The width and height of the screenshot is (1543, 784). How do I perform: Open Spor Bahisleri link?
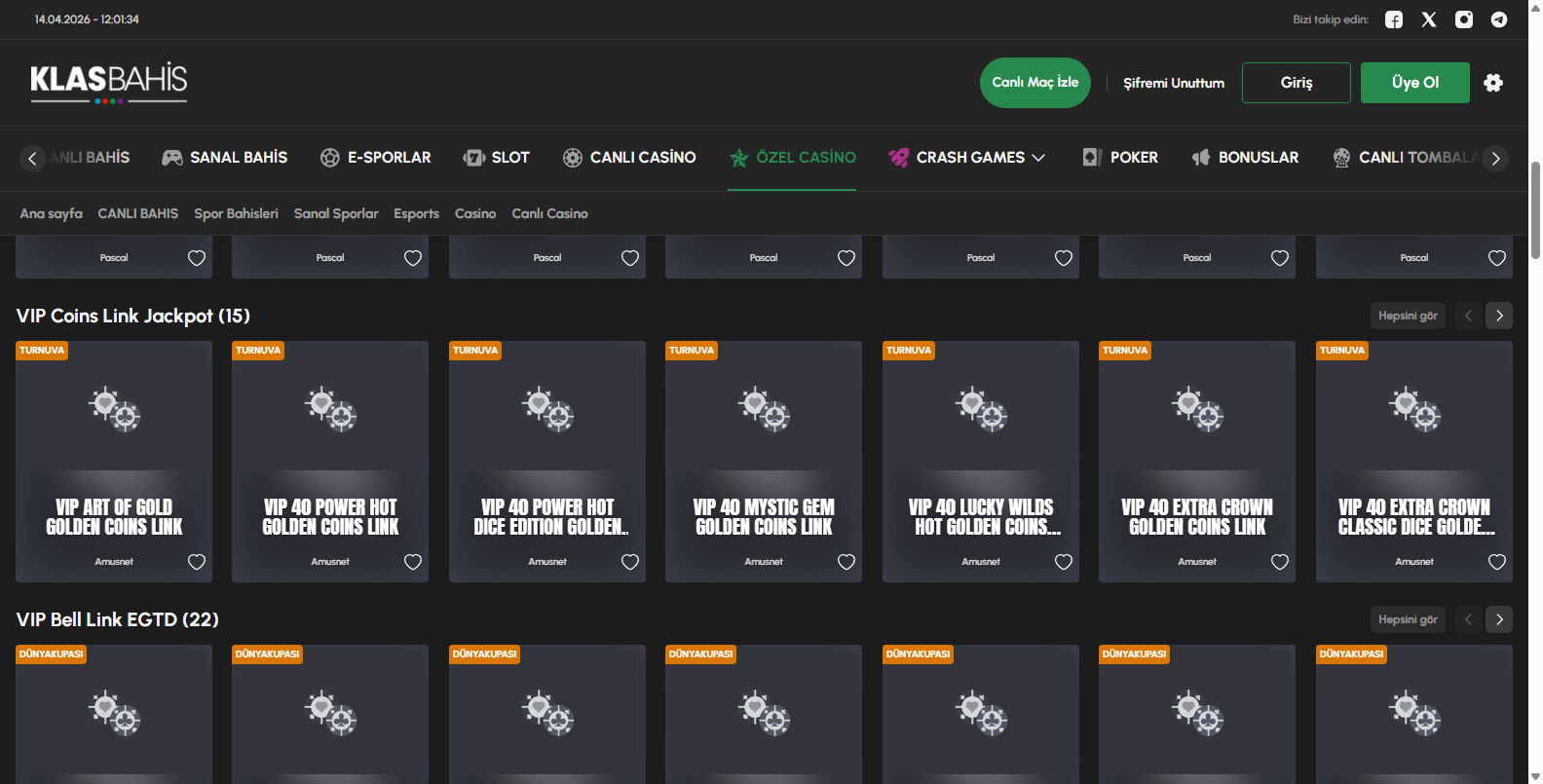[237, 213]
